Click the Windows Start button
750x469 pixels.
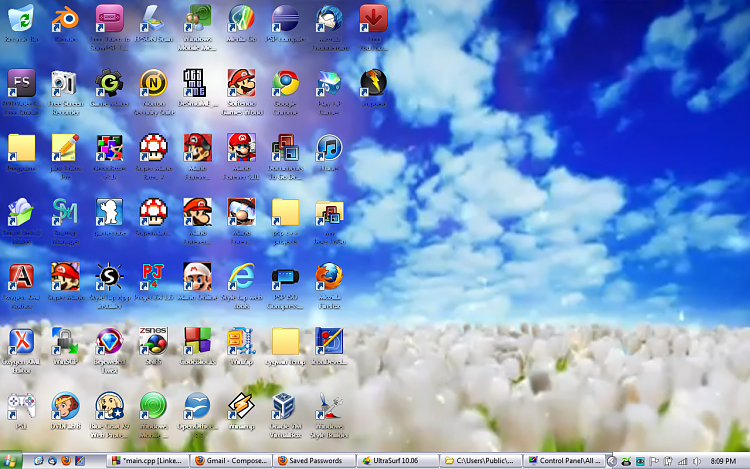click(11, 461)
